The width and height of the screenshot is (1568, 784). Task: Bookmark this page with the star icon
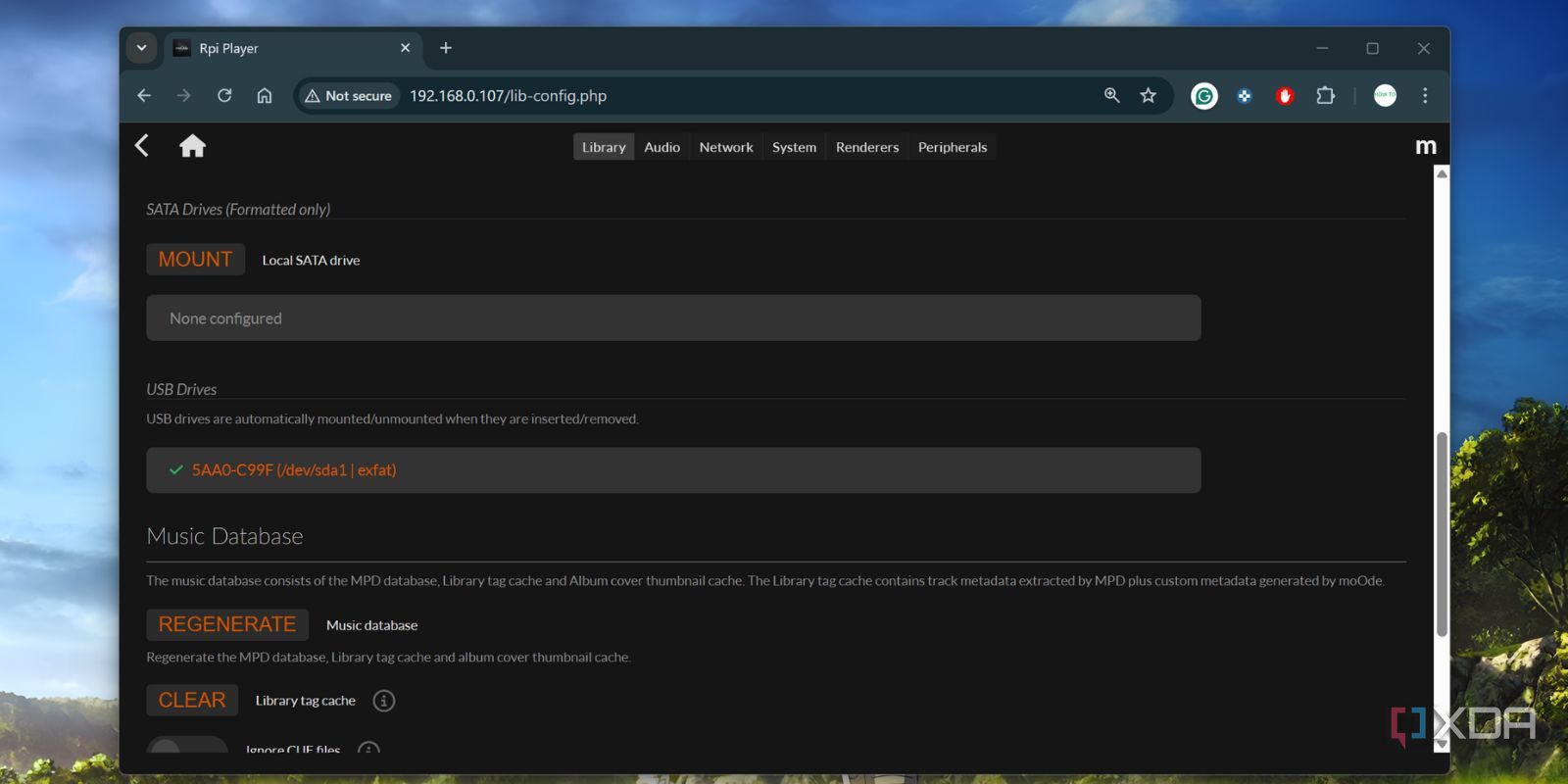[1149, 96]
